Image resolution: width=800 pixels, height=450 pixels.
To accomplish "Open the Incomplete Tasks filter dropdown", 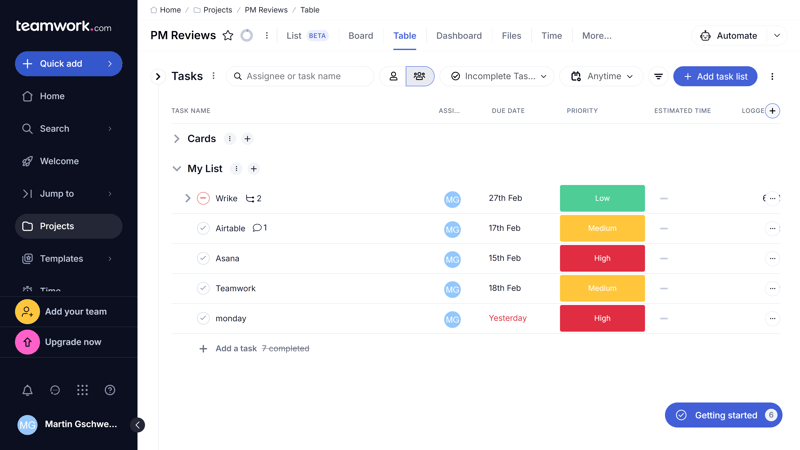I will tap(497, 76).
